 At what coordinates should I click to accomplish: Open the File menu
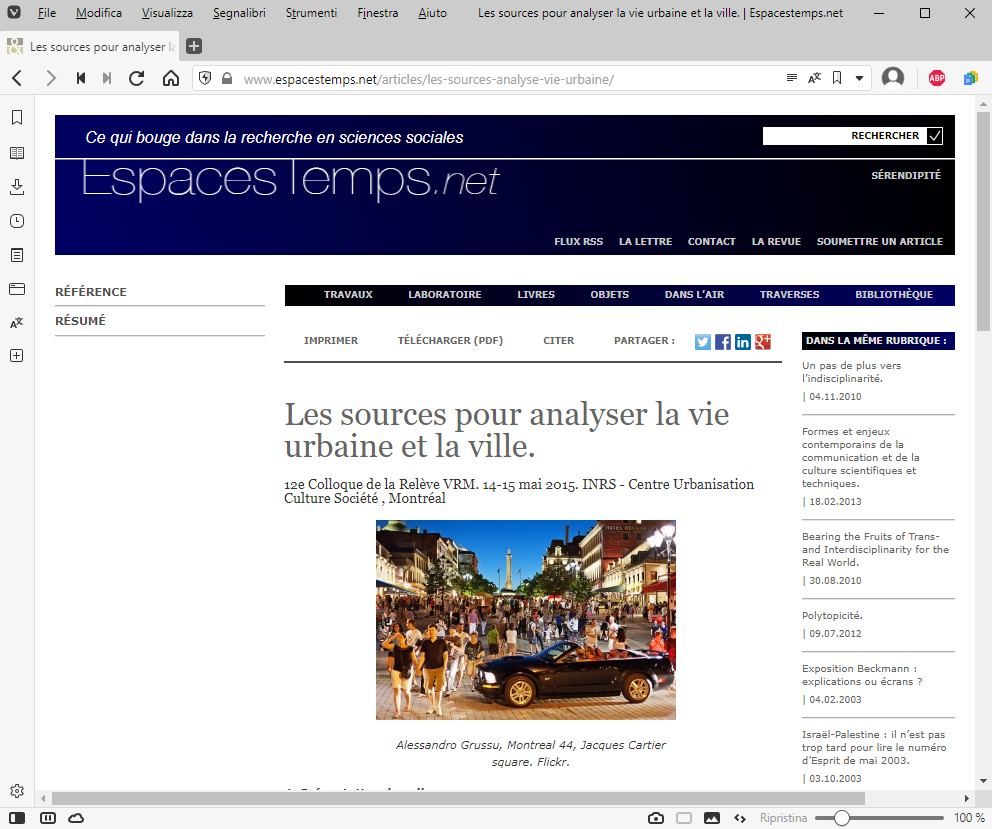[47, 13]
